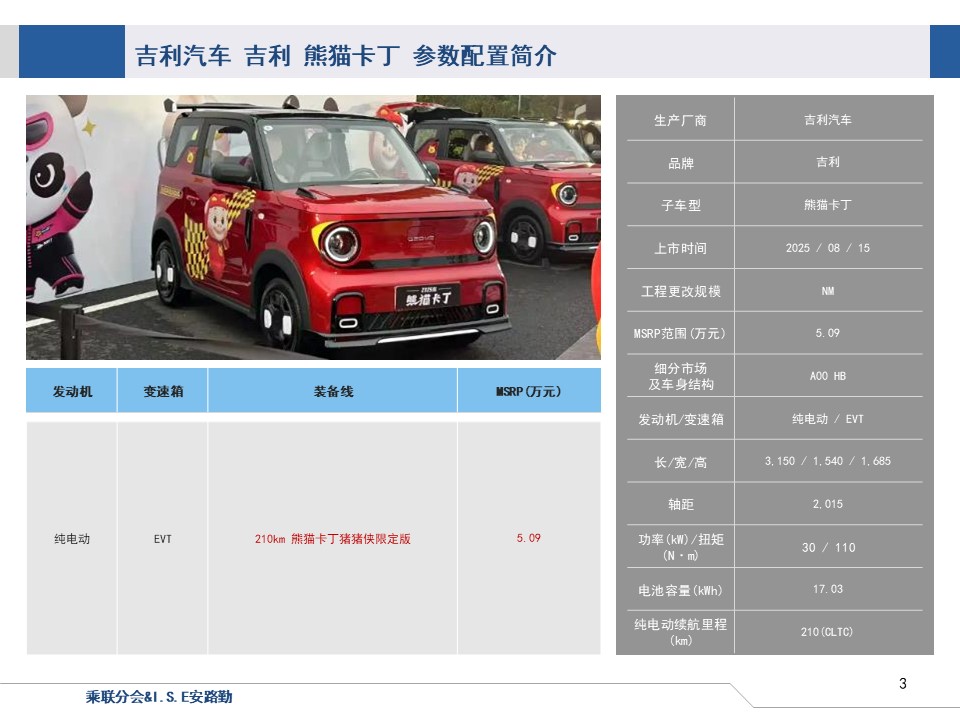This screenshot has height=720, width=960.
Task: Click the page number 3
Action: tap(902, 684)
